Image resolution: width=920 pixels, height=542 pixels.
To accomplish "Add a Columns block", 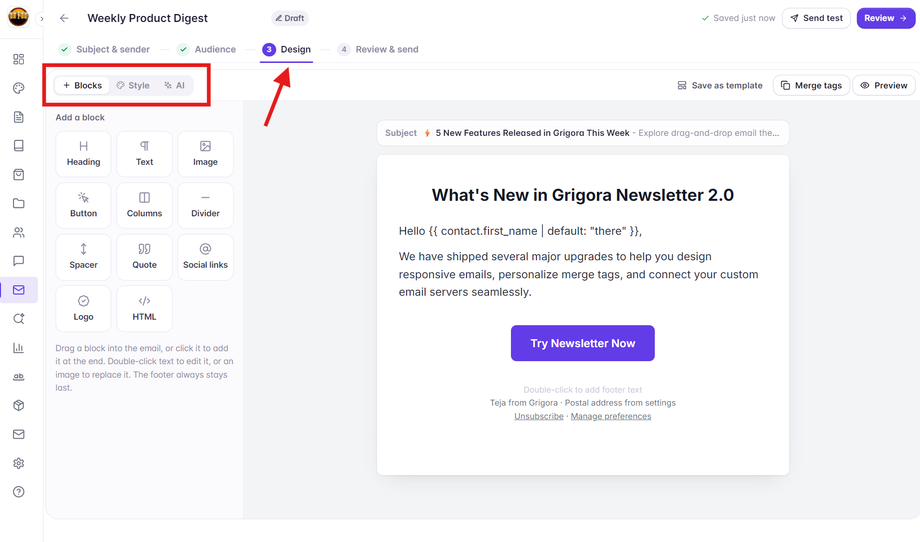I will coord(144,205).
